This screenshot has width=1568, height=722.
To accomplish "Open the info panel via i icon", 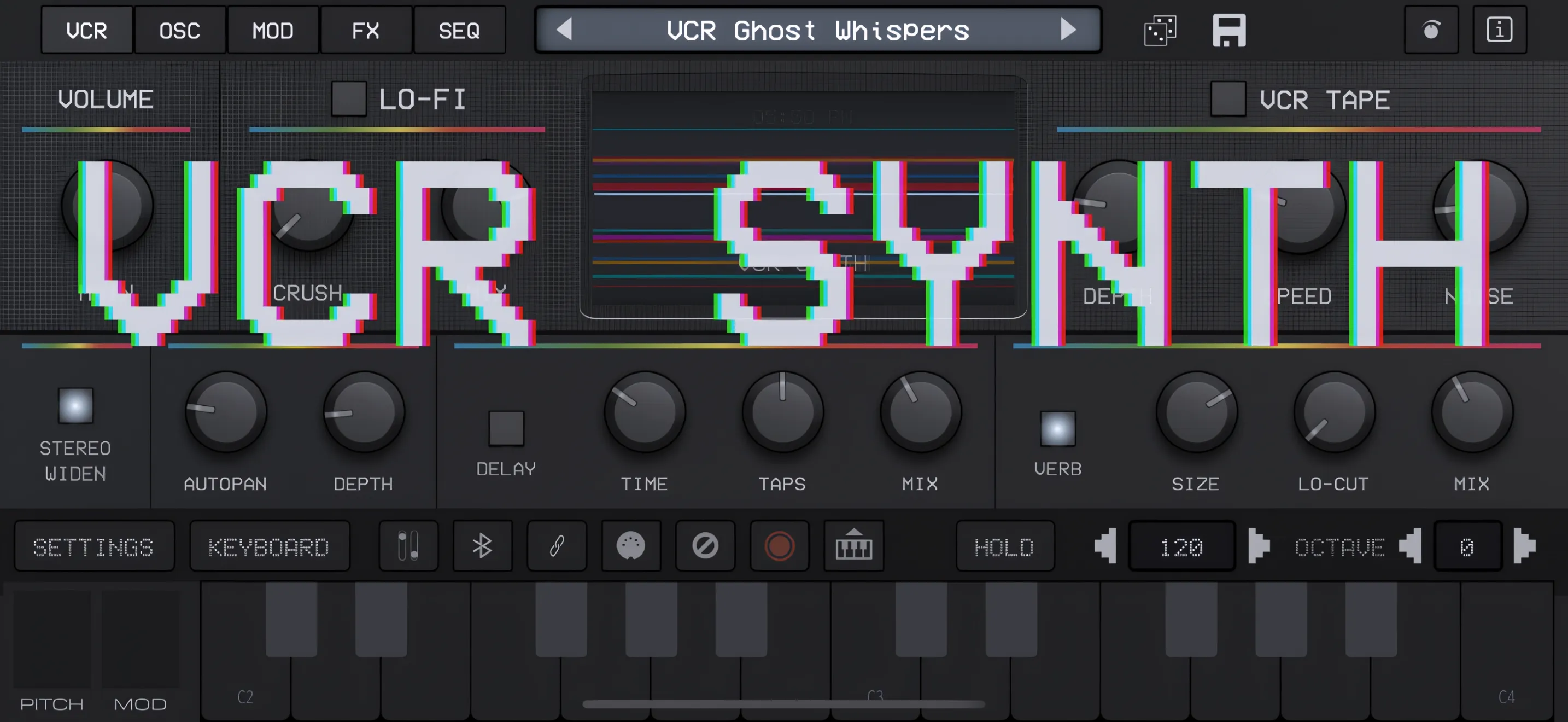I will 1499,29.
